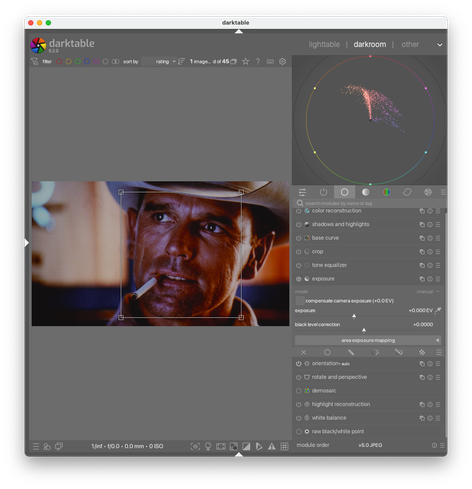
Task: Switch to darkroom view
Action: coord(370,44)
